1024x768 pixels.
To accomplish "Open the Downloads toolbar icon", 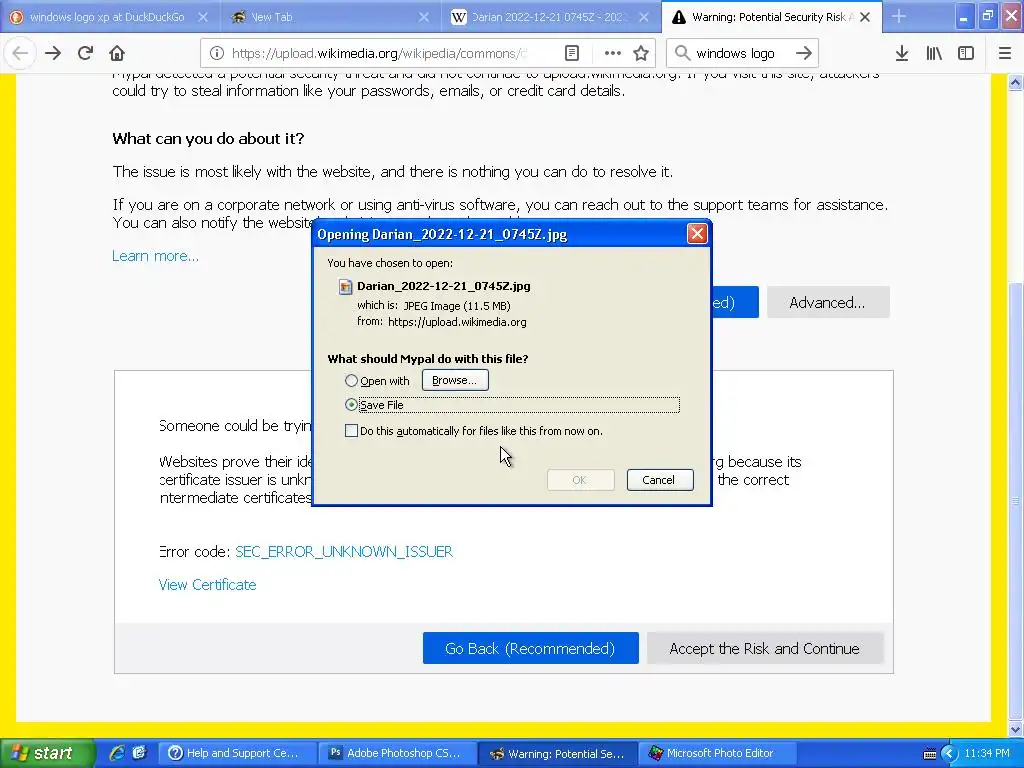I will click(x=902, y=54).
